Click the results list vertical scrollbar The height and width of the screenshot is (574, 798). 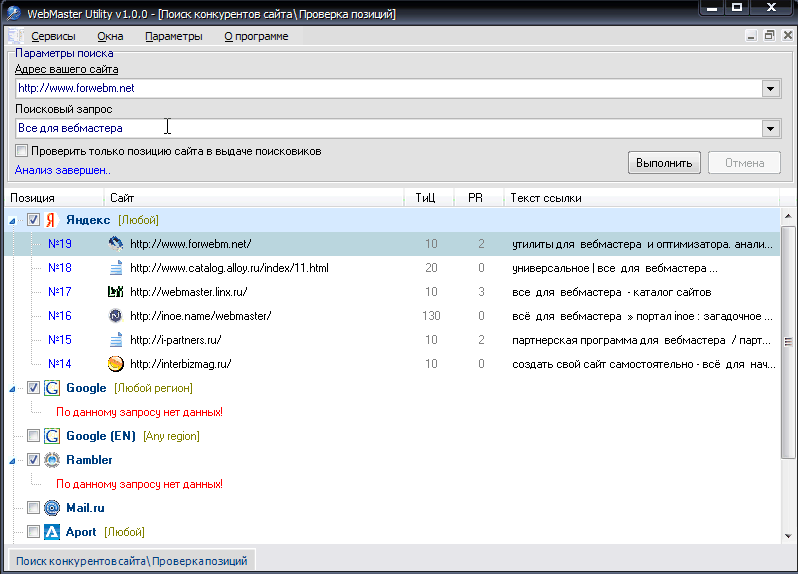788,341
